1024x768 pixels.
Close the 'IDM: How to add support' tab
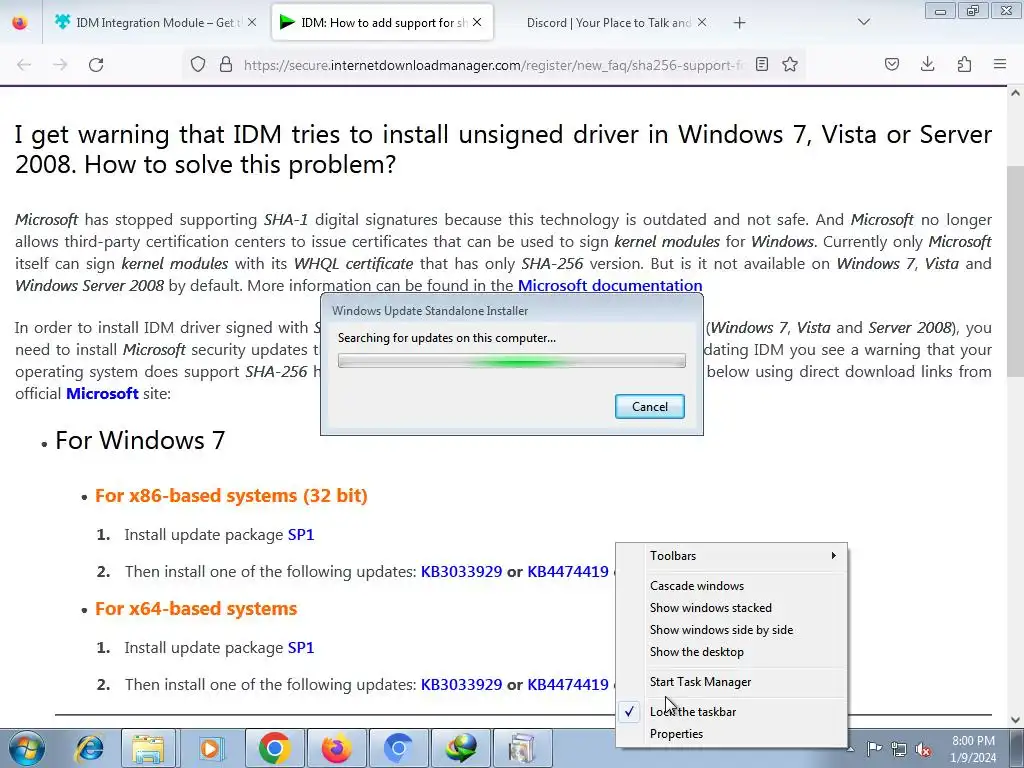click(x=477, y=22)
